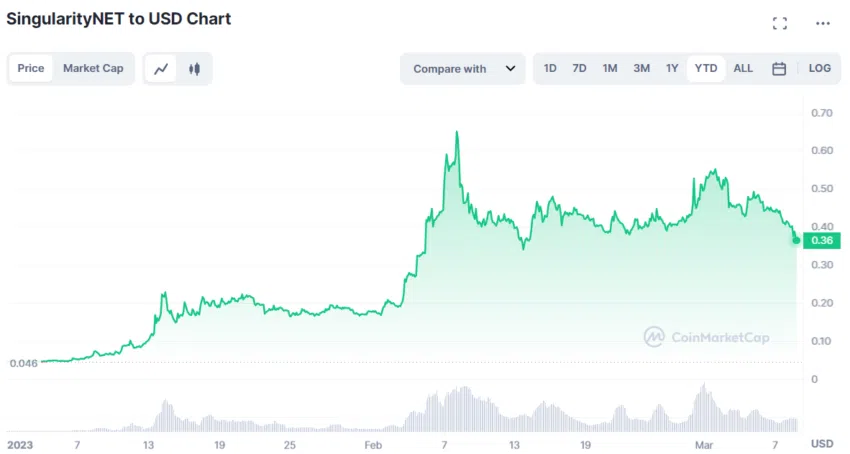Open the three-dot more options menu
This screenshot has width=850, height=454.
point(823,23)
